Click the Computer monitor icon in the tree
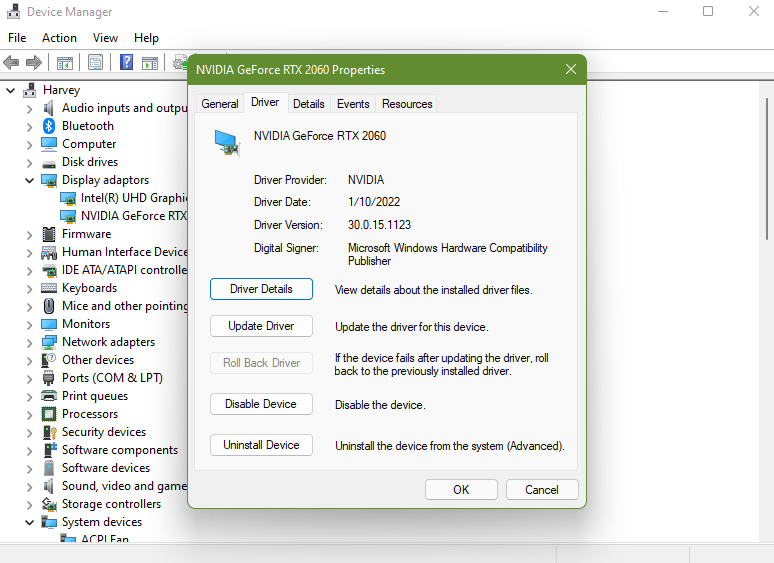Screen dimensions: 774x563 pyautogui.click(x=49, y=144)
